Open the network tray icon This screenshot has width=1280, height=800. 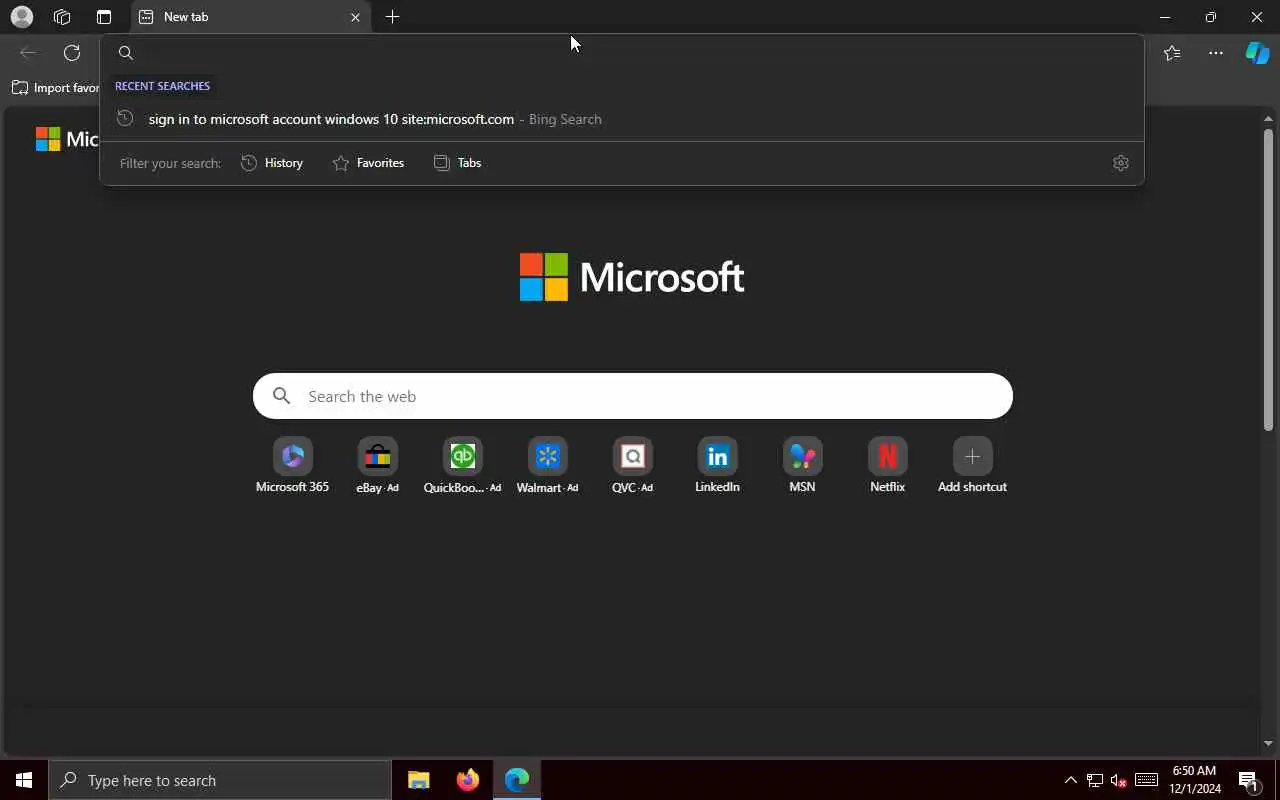(x=1095, y=780)
